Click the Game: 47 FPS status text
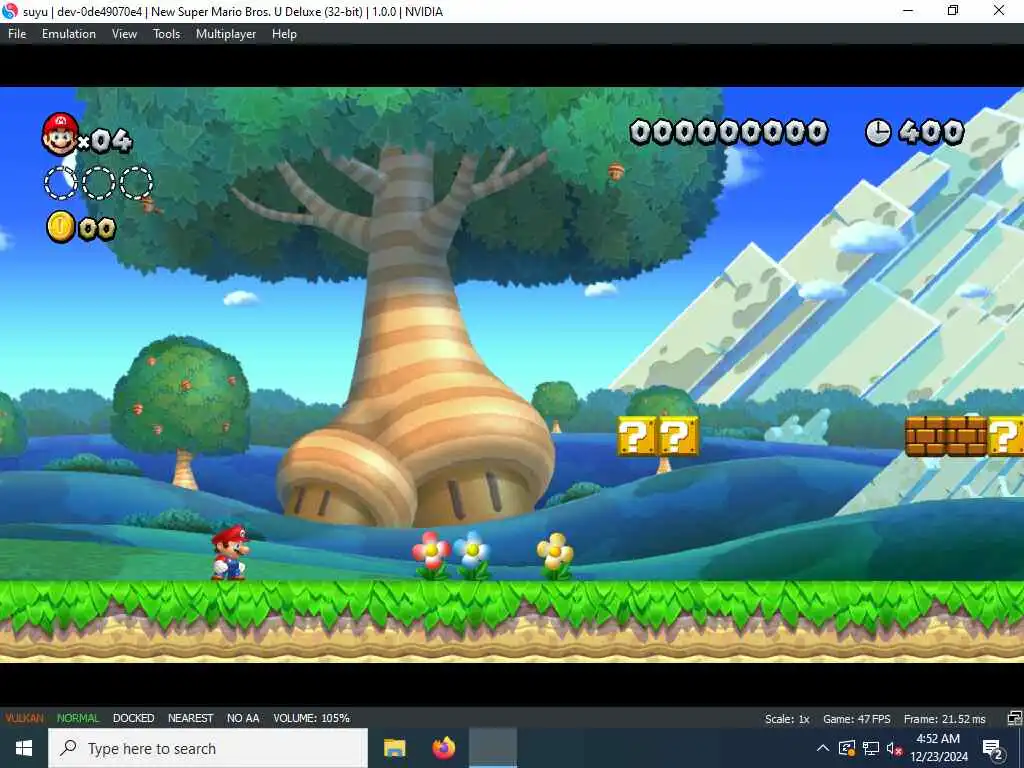 [x=856, y=718]
